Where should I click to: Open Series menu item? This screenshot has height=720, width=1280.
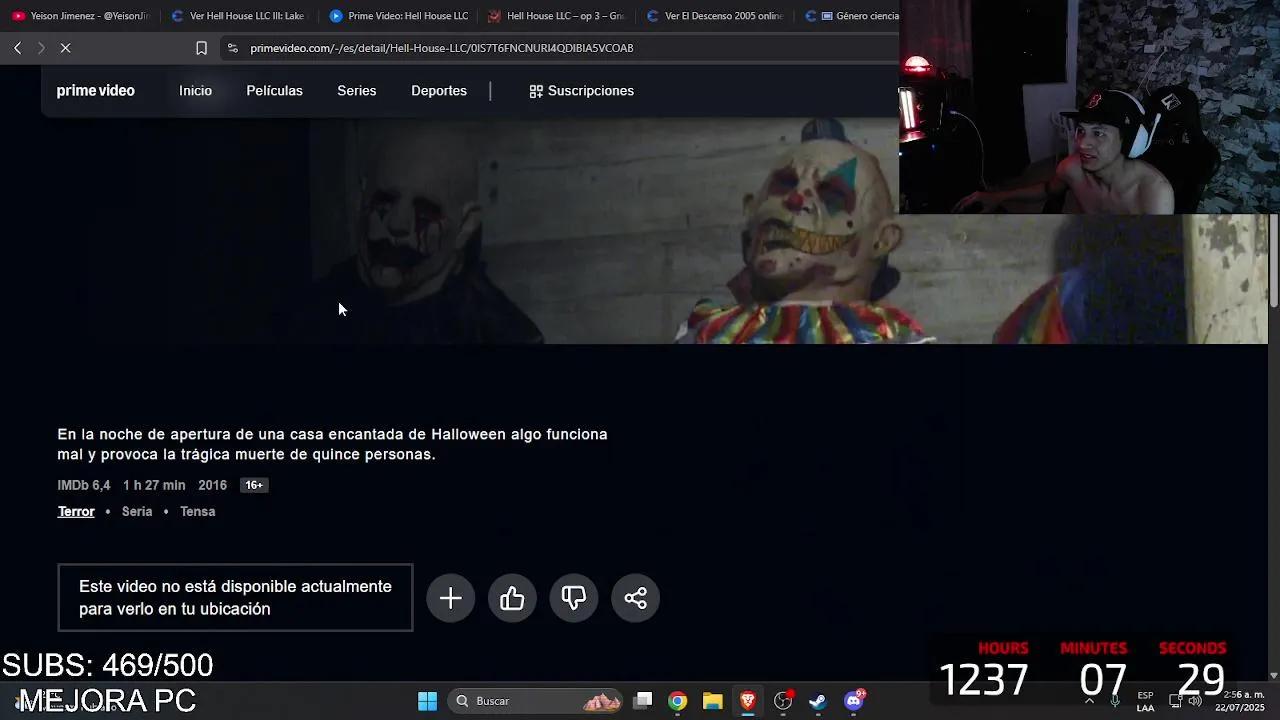356,91
